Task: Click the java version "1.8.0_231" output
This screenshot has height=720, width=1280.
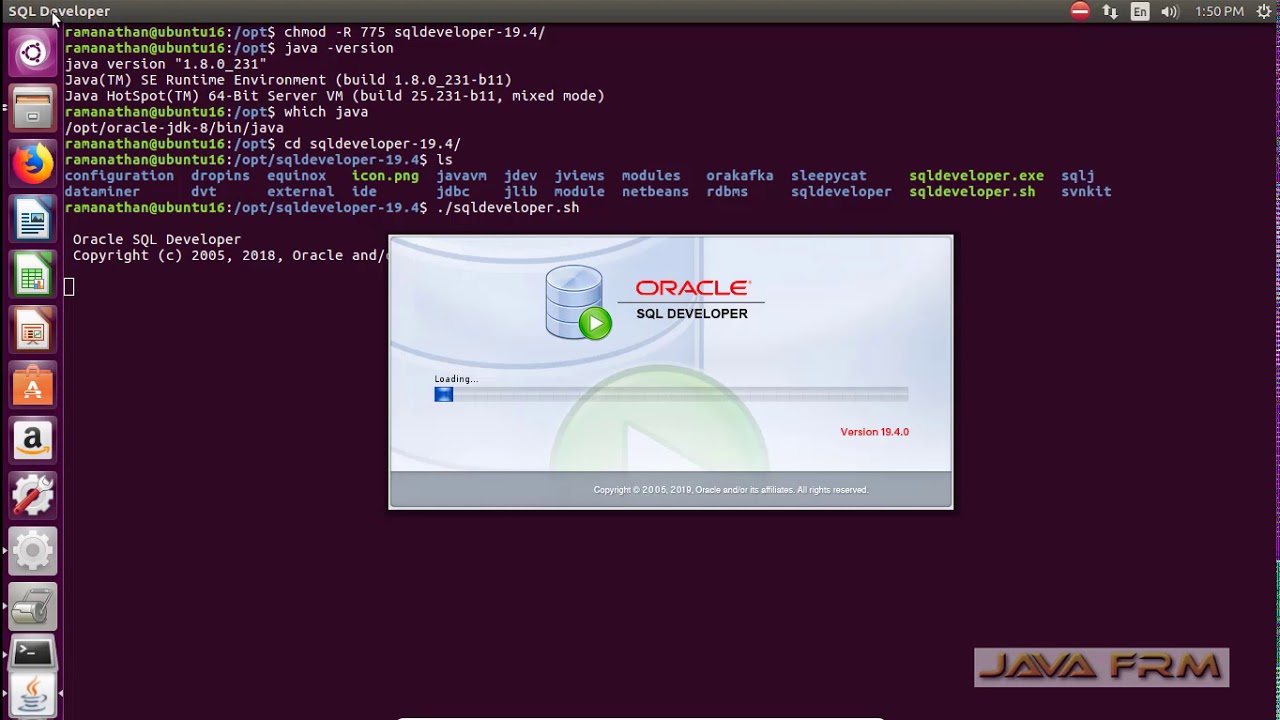Action: pos(165,64)
